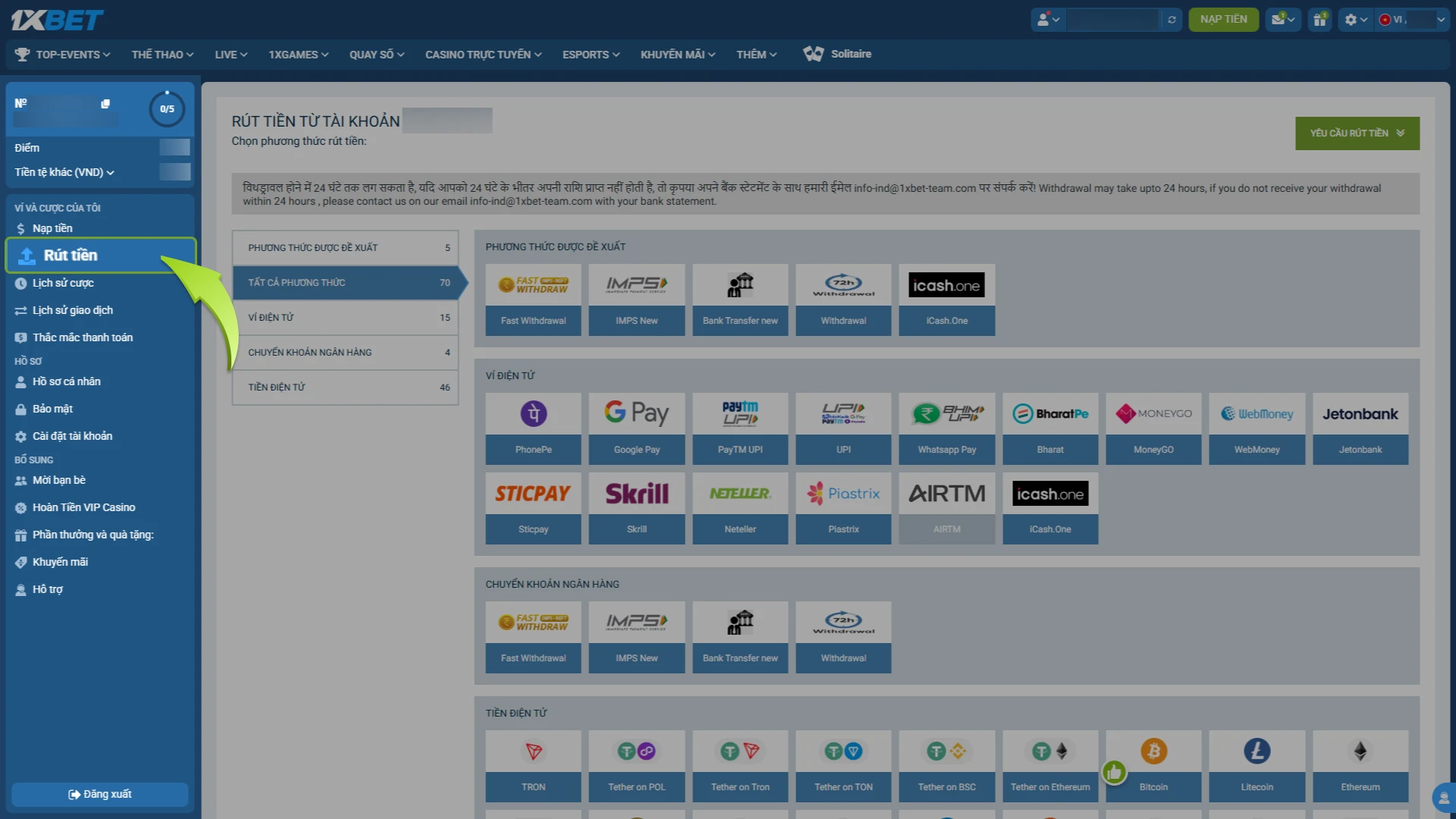The height and width of the screenshot is (819, 1456).
Task: Open the settings gear in header
Action: coord(1355,20)
